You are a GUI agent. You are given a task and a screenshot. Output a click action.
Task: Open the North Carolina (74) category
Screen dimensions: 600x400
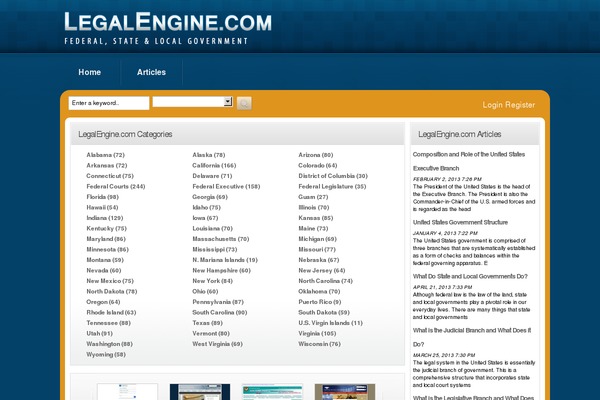[326, 281]
